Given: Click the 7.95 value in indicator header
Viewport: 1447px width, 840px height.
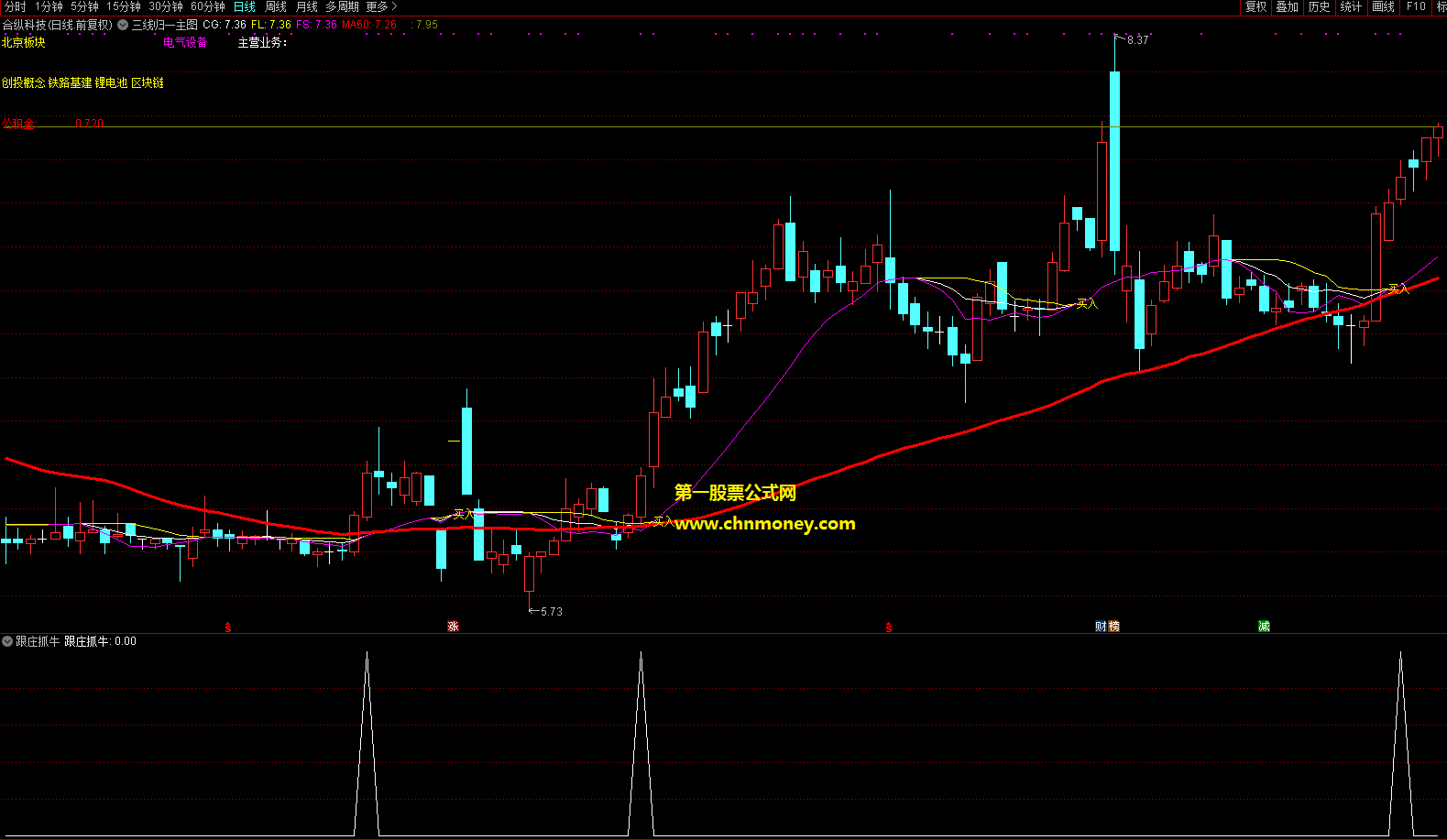Looking at the screenshot, I should (x=426, y=25).
